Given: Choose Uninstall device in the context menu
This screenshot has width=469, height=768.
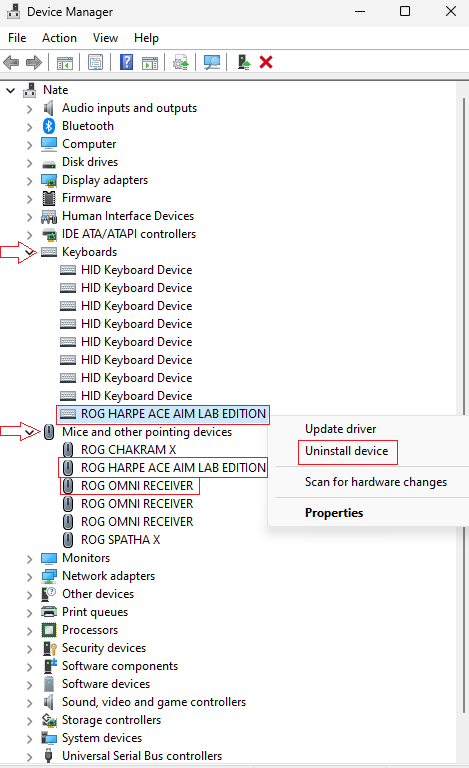Looking at the screenshot, I should (x=347, y=451).
